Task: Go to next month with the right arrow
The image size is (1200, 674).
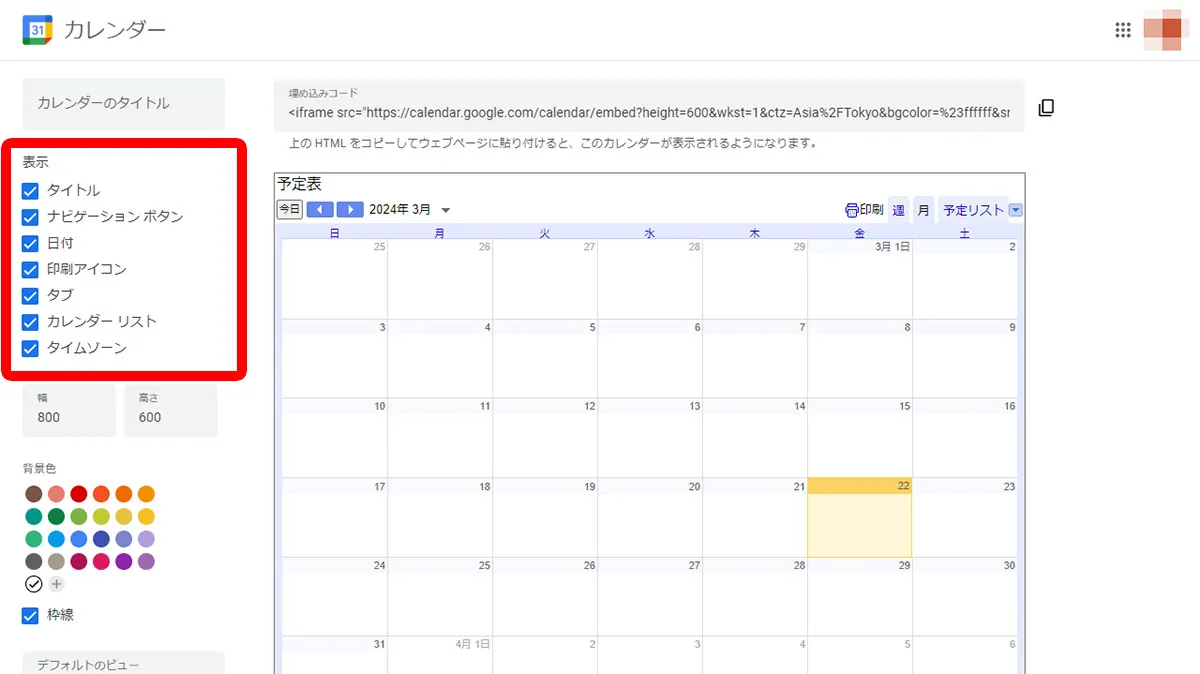Action: click(349, 210)
